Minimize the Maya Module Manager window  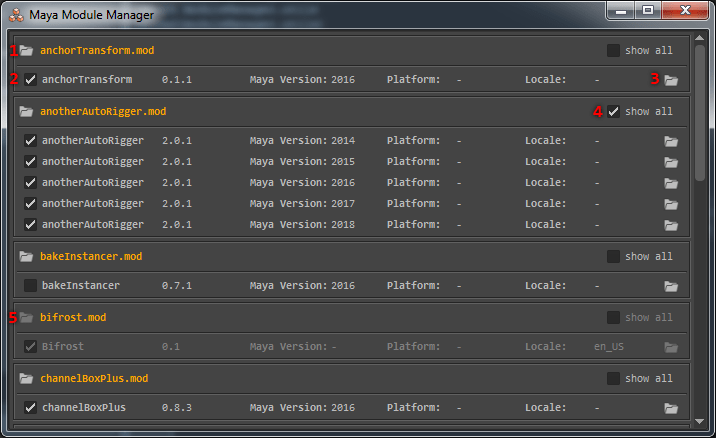coord(621,11)
